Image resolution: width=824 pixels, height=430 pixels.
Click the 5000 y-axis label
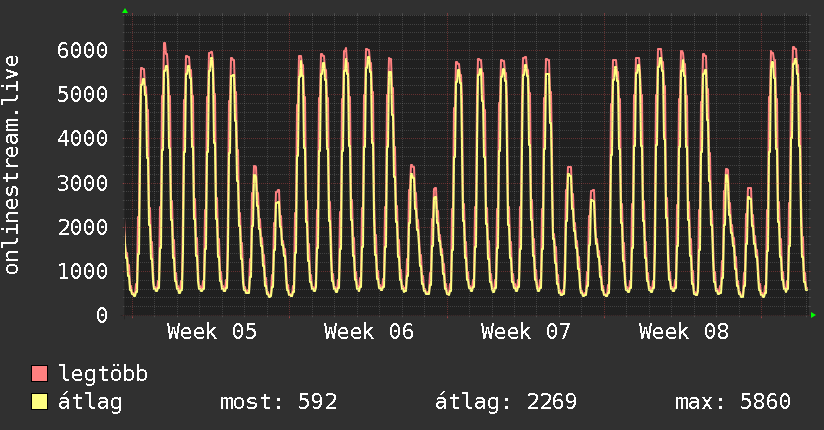coord(83,95)
